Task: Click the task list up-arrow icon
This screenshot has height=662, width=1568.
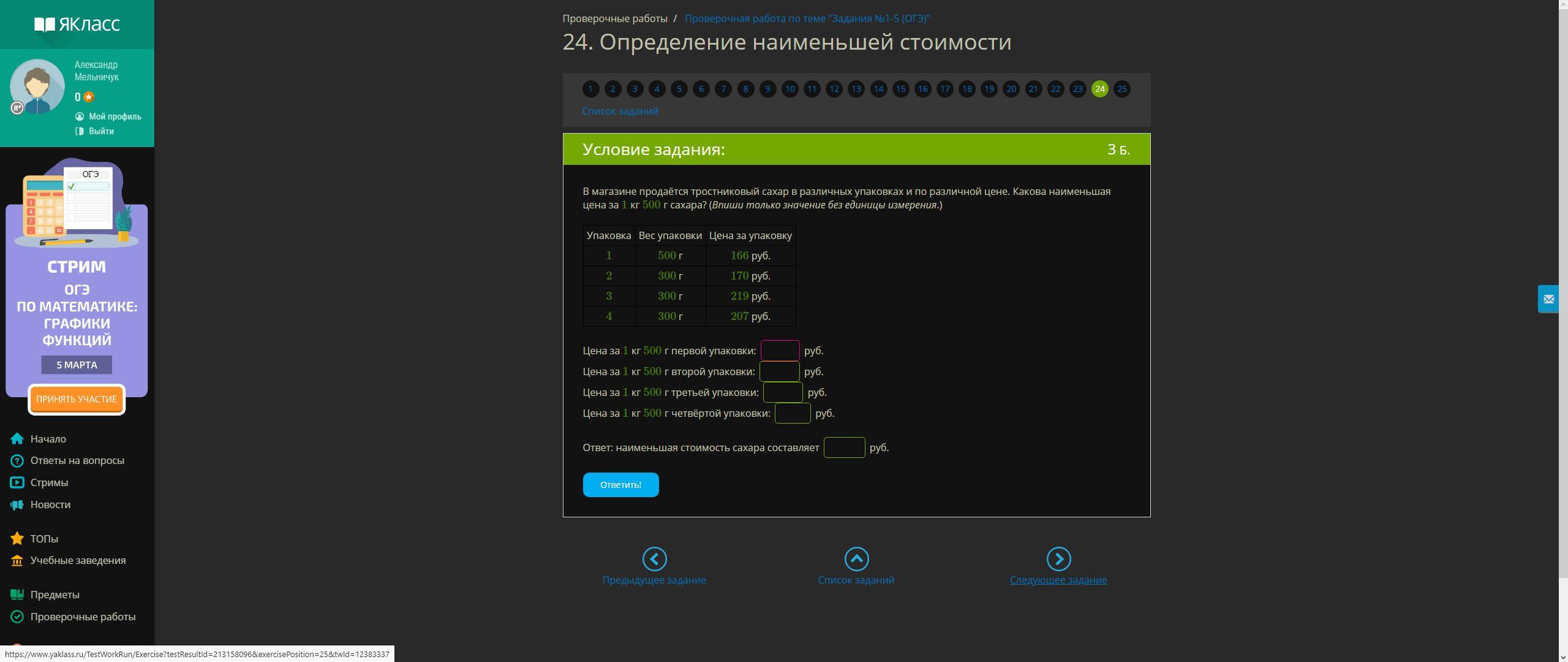Action: coord(856,558)
